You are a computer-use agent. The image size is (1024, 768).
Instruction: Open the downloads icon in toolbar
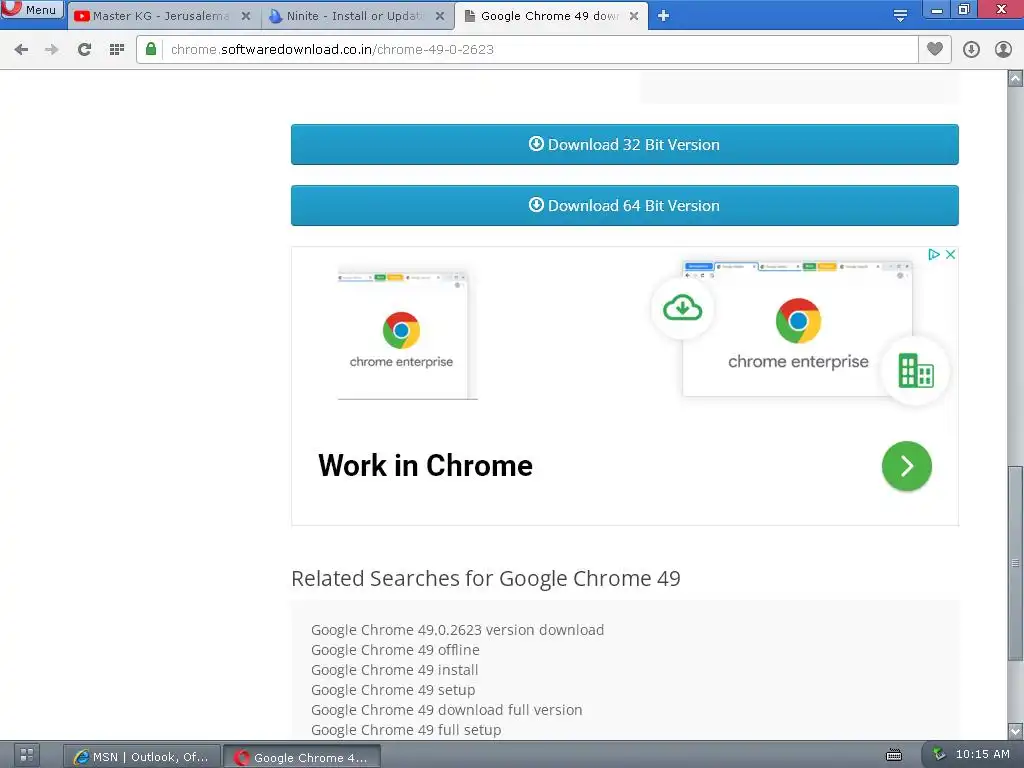point(971,50)
